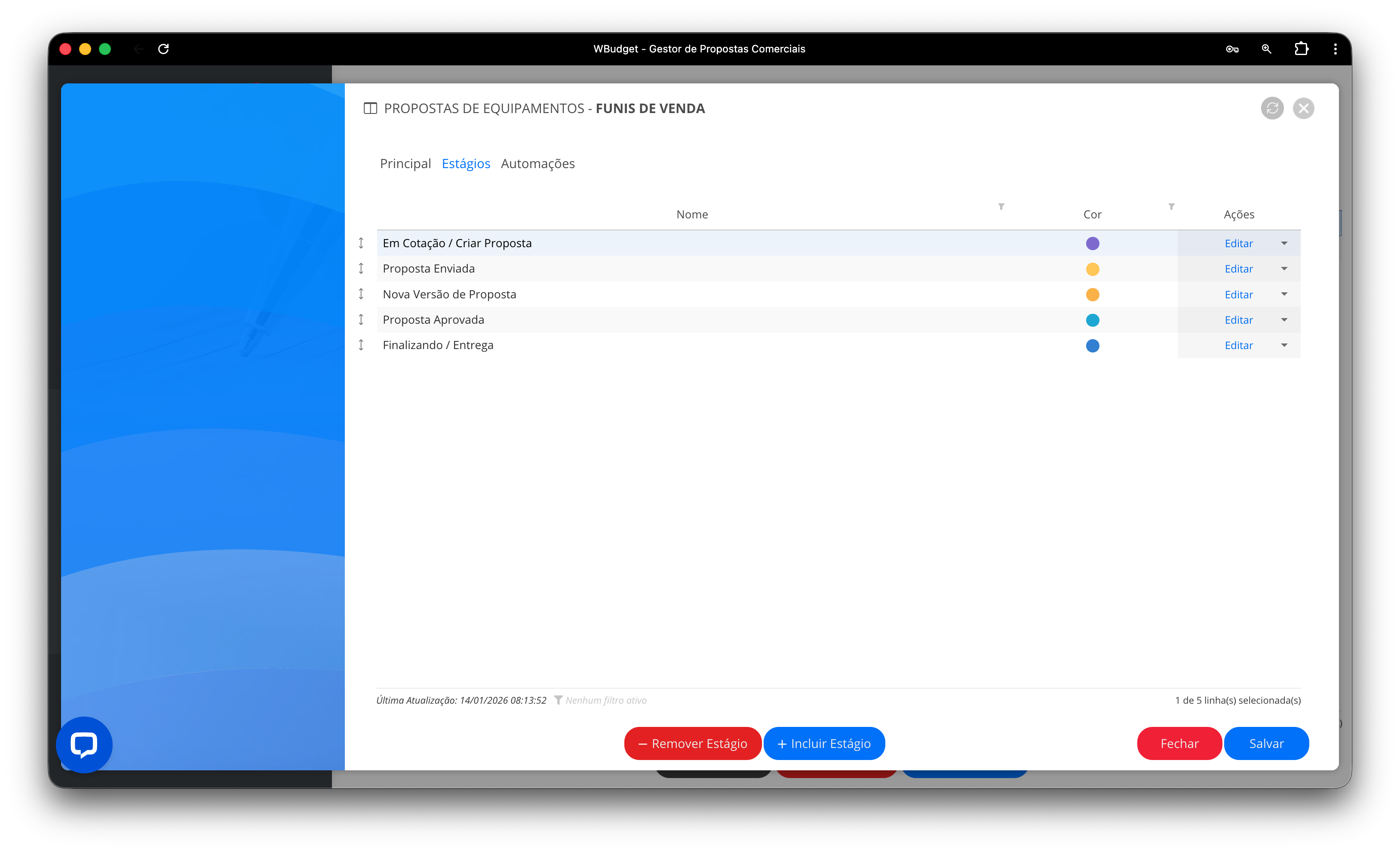1400x852 pixels.
Task: Switch to the Principal tab
Action: point(405,164)
